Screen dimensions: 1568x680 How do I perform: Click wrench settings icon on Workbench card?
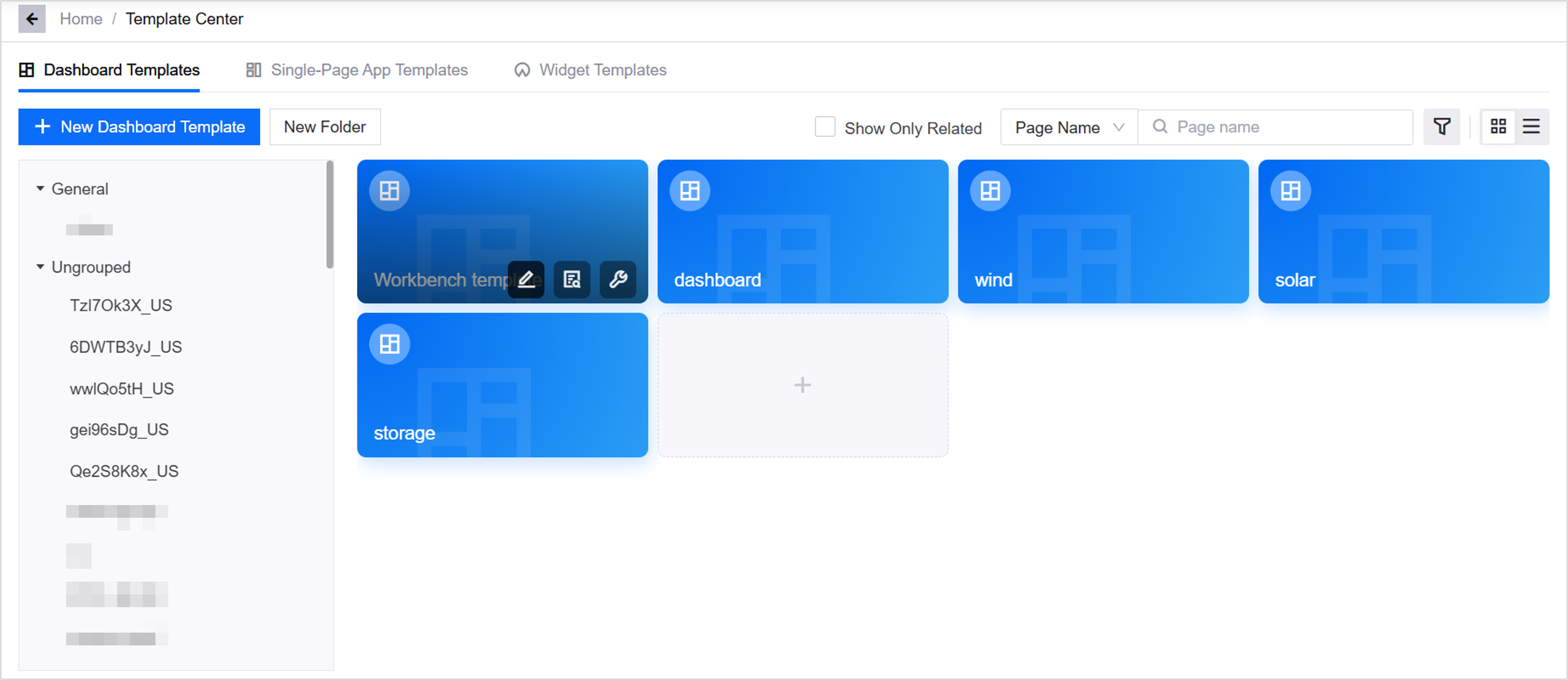click(618, 279)
